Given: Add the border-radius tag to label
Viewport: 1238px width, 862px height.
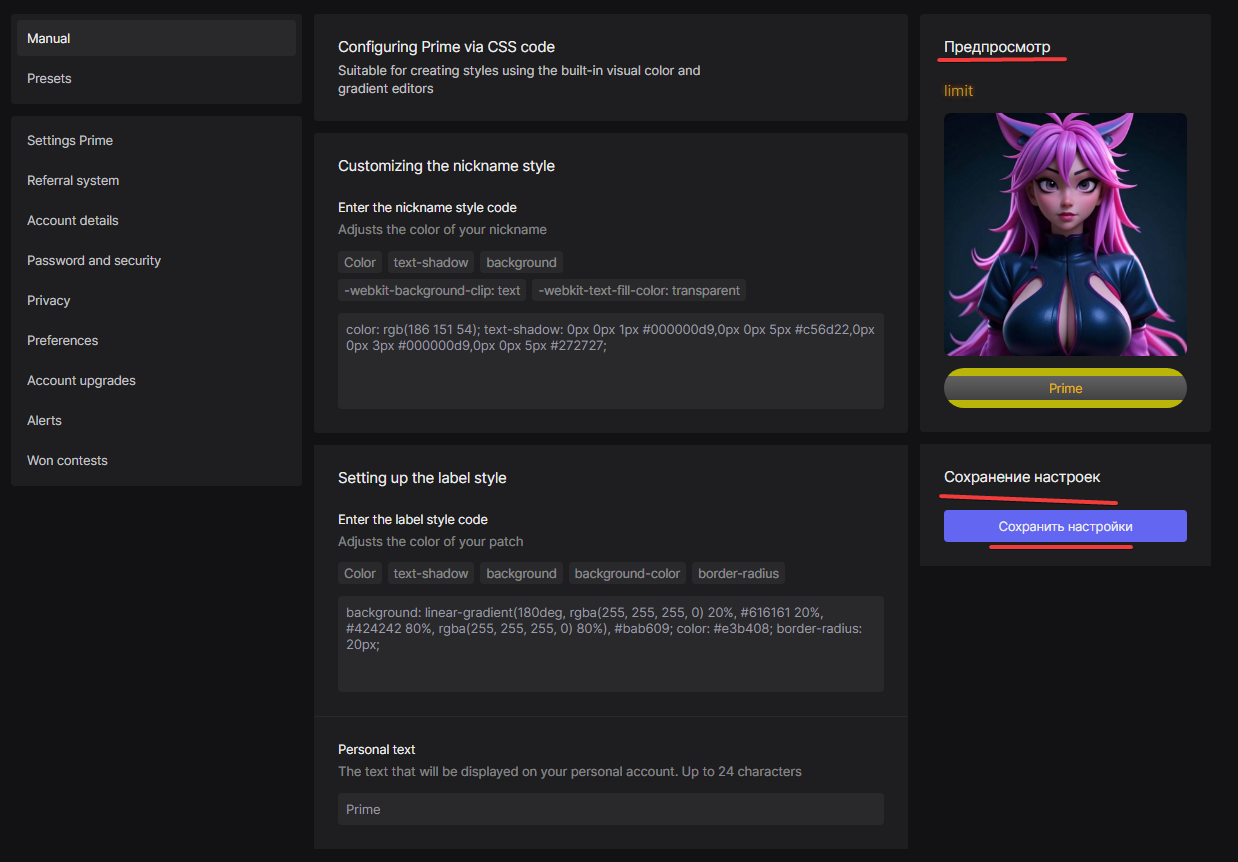Looking at the screenshot, I should tap(738, 573).
